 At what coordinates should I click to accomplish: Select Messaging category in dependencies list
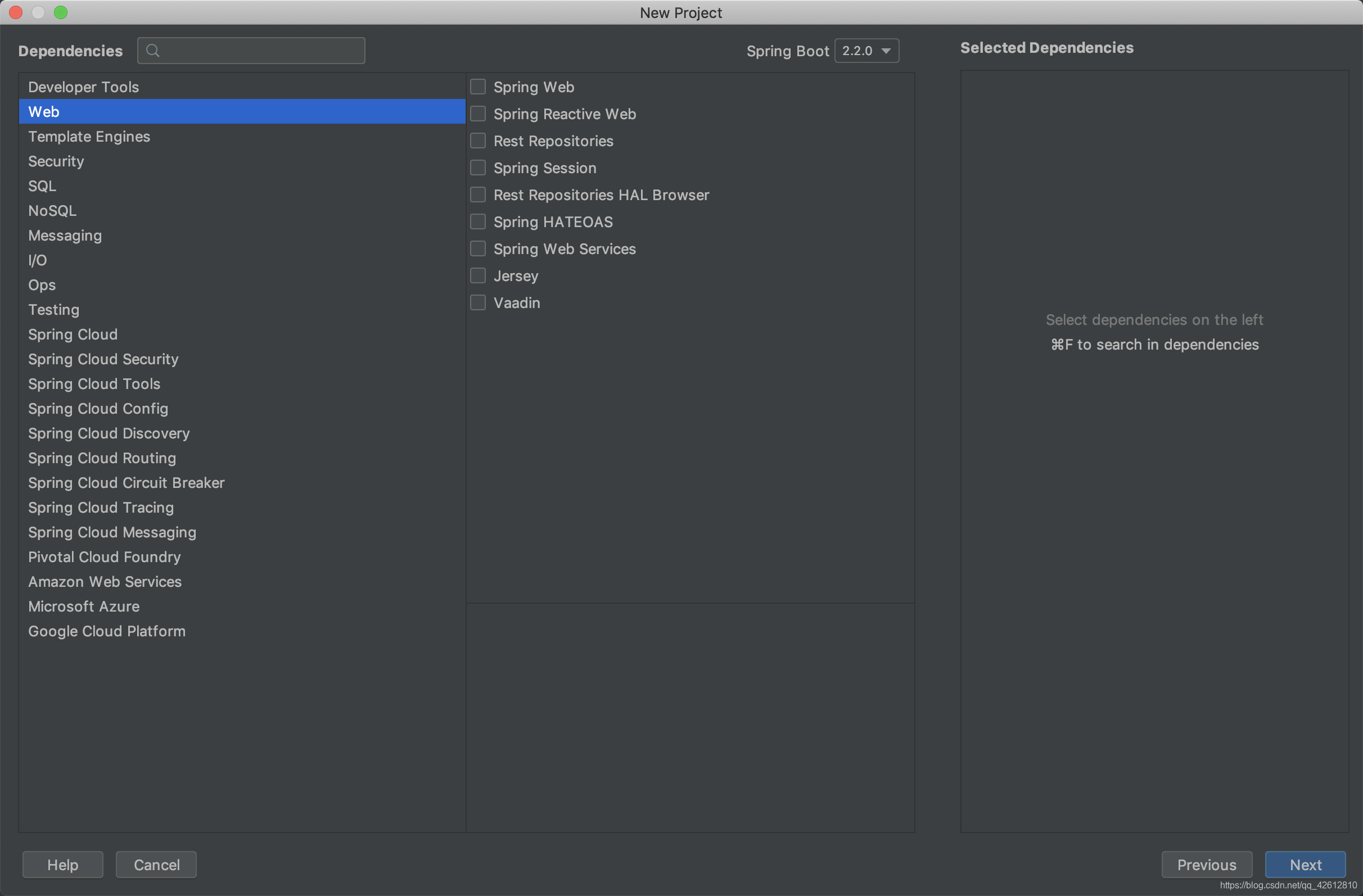tap(65, 235)
